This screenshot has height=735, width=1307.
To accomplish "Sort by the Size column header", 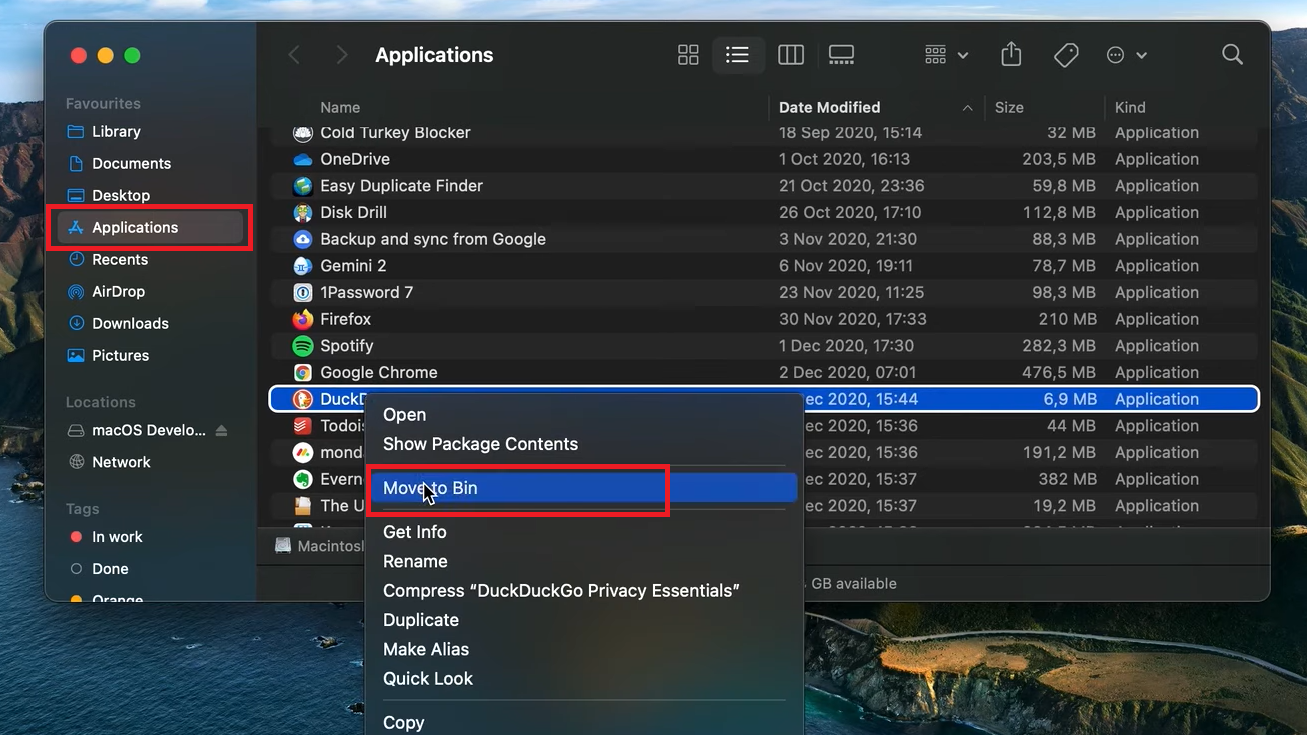I will [x=1009, y=107].
